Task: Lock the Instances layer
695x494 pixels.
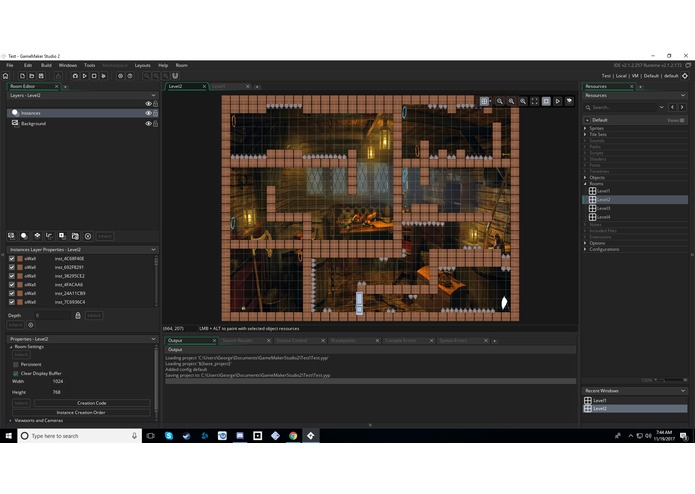Action: pos(156,113)
